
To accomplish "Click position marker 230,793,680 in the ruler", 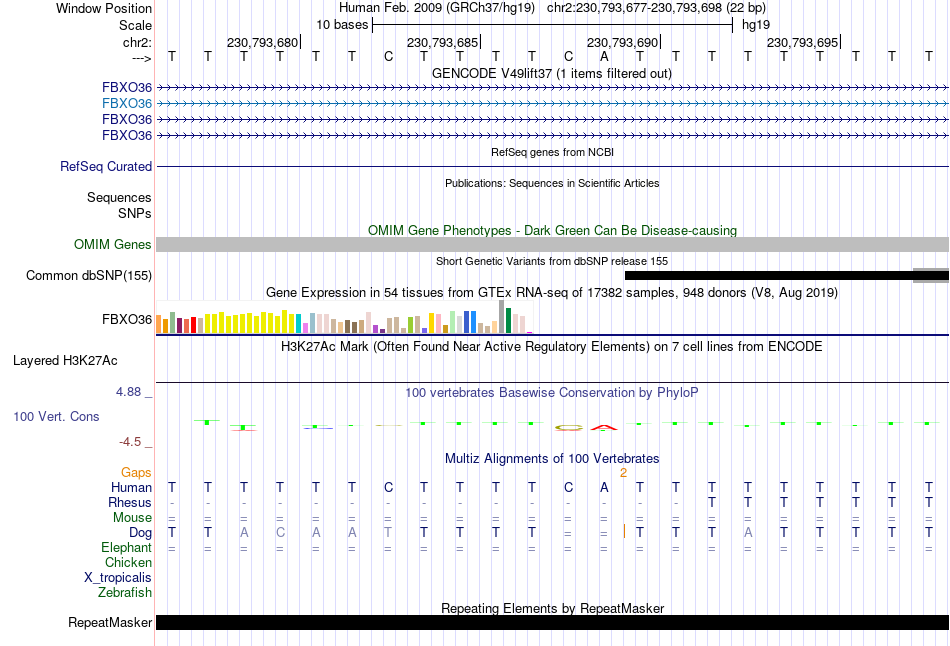I will point(263,42).
